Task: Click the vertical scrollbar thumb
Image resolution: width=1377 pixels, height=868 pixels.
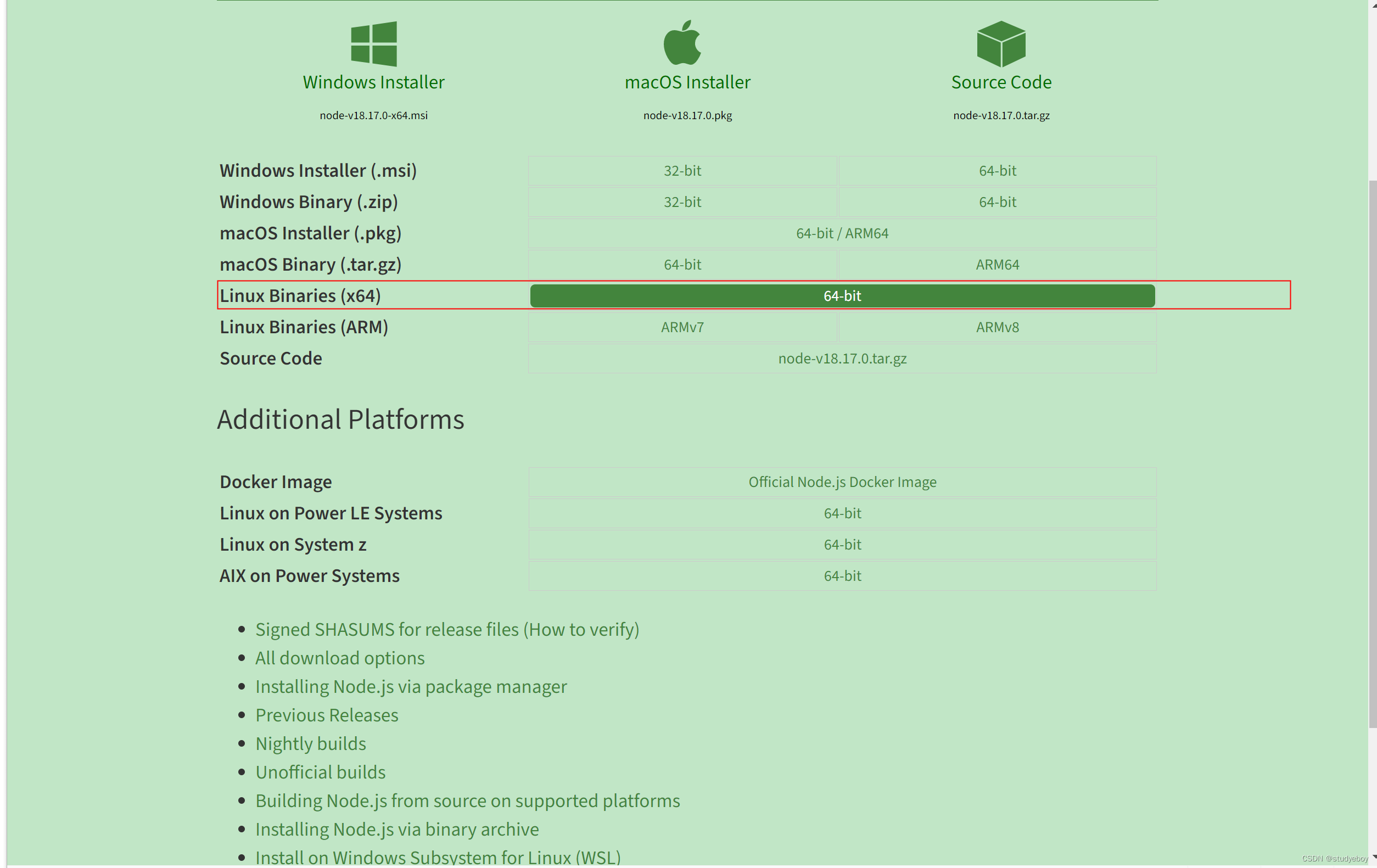Action: tap(1373, 454)
